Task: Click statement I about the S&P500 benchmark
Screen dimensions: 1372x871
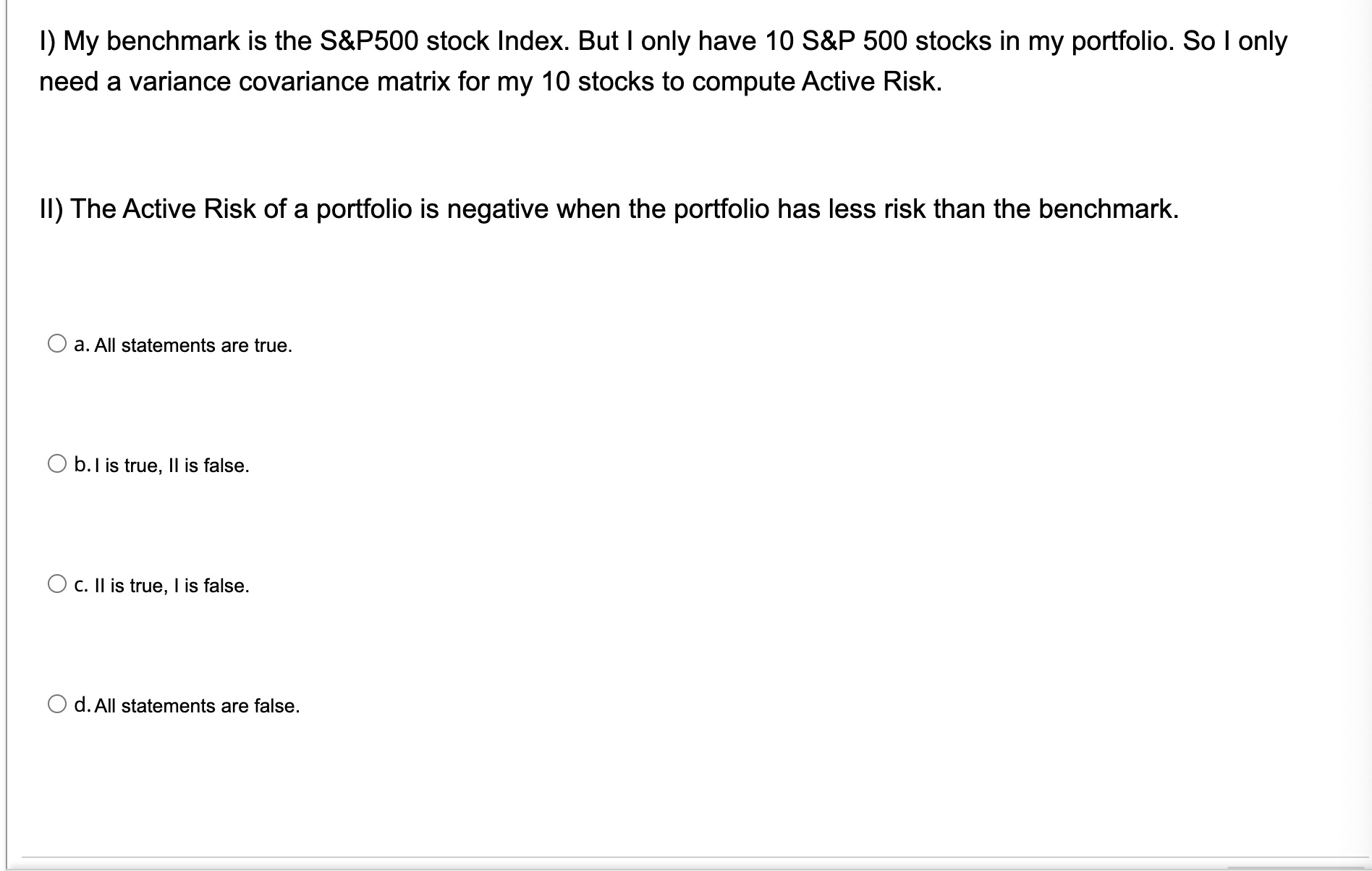Action: click(x=488, y=60)
